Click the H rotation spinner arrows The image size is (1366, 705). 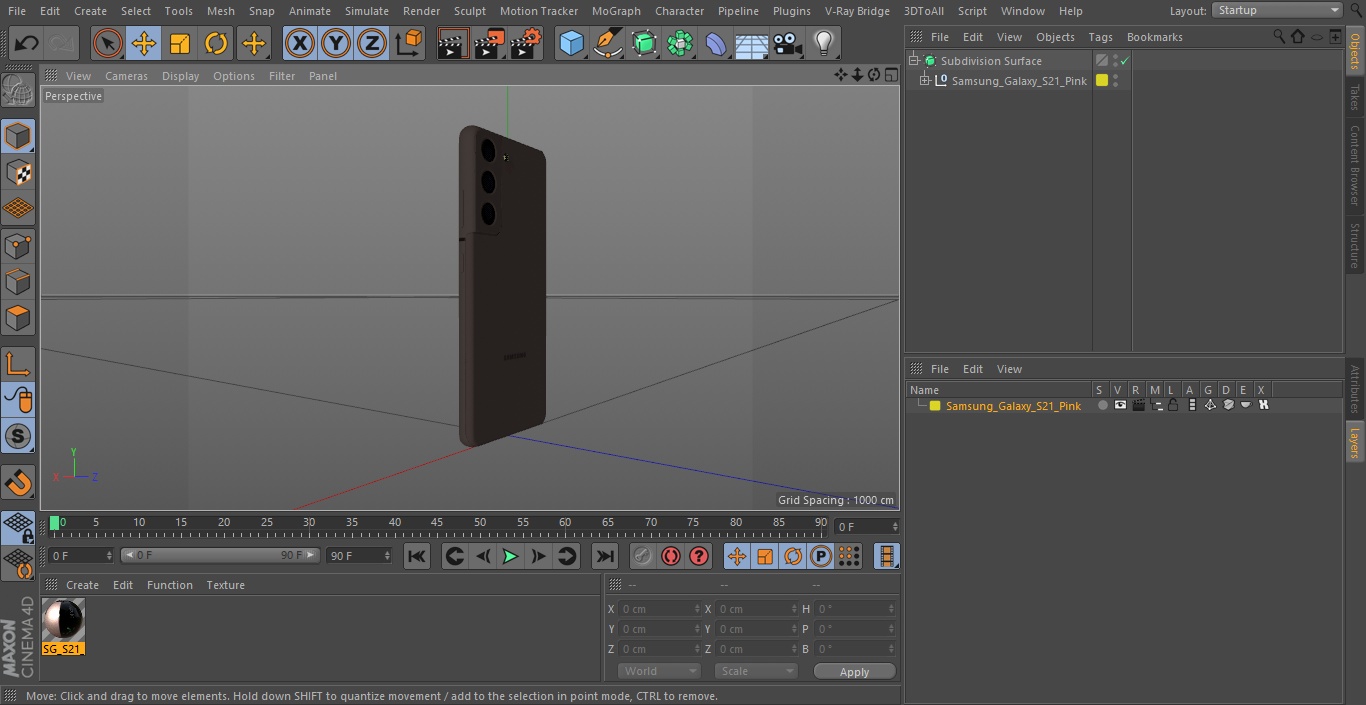[893, 609]
